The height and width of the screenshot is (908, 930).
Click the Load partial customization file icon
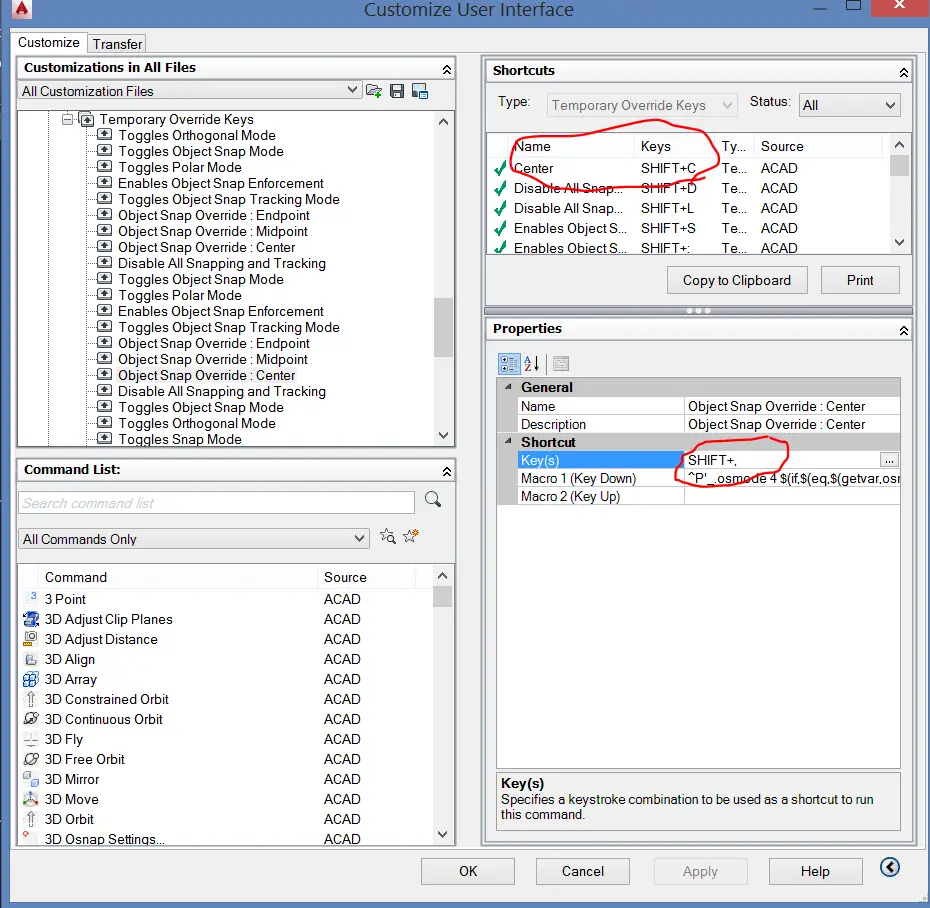(374, 91)
